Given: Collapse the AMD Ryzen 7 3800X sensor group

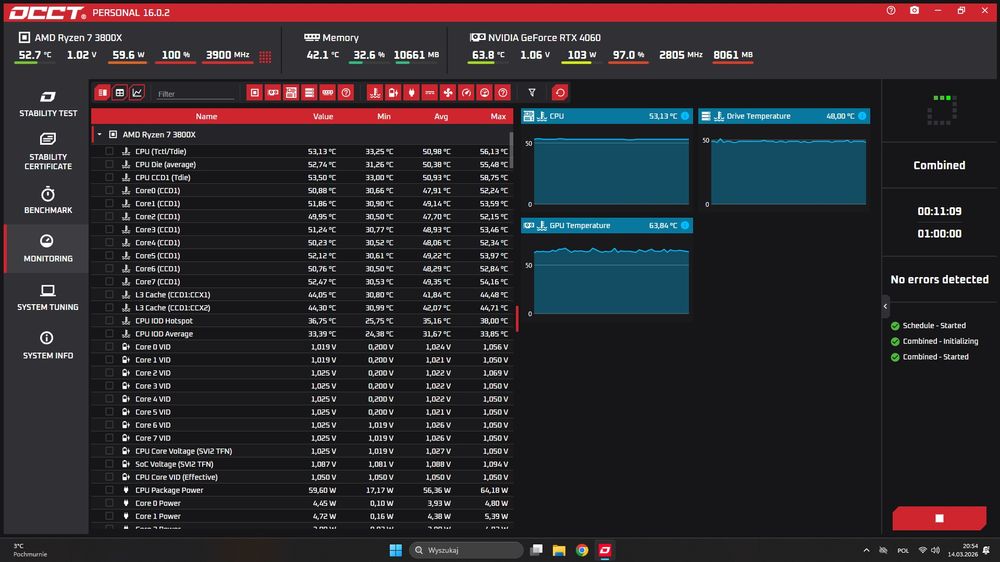Looking at the screenshot, I should [99, 135].
